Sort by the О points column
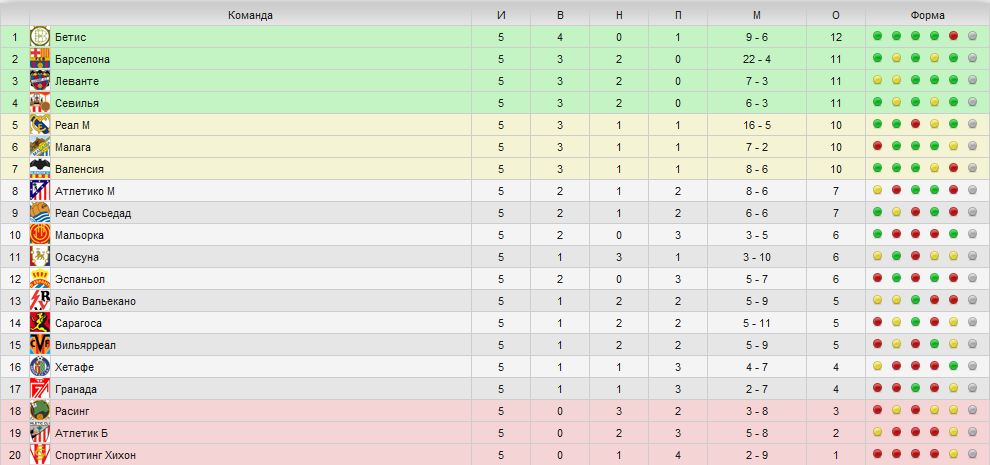The image size is (990, 465). (836, 15)
